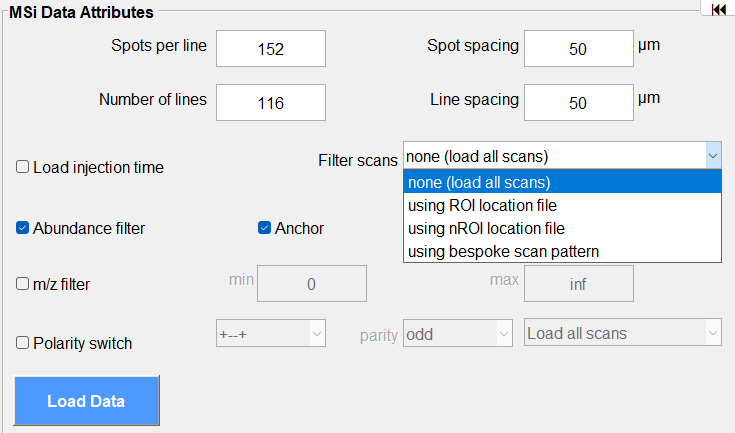Viewport: 735px width, 433px height.
Task: Click the Spot spacing input field
Action: [x=578, y=48]
